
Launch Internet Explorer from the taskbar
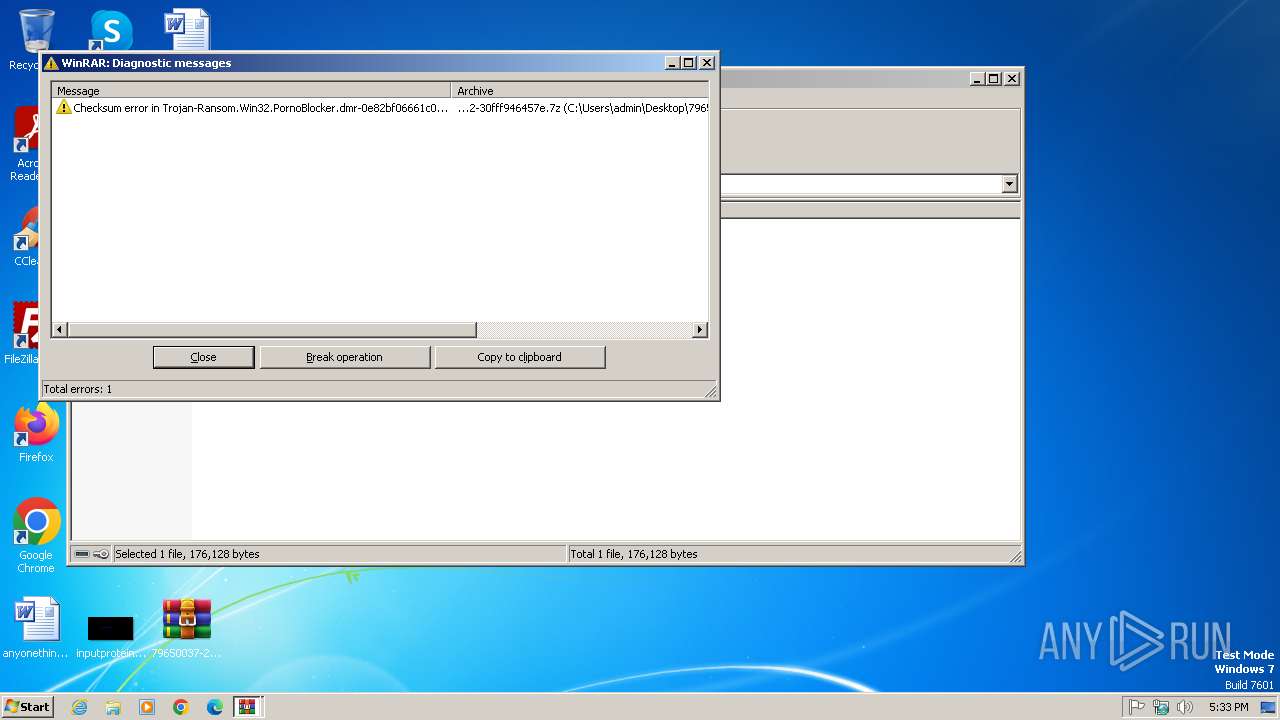(79, 707)
